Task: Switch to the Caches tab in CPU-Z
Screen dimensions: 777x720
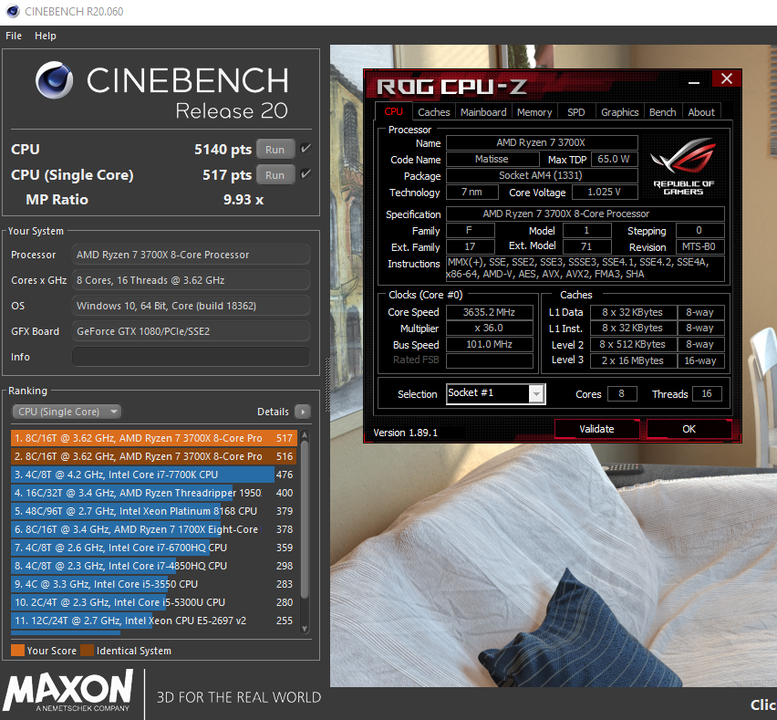Action: [434, 112]
